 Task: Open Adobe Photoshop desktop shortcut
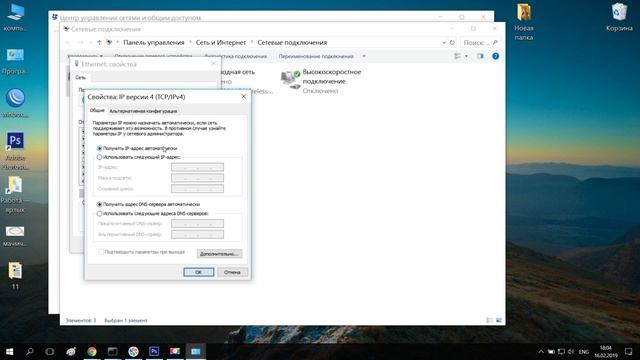[x=15, y=151]
